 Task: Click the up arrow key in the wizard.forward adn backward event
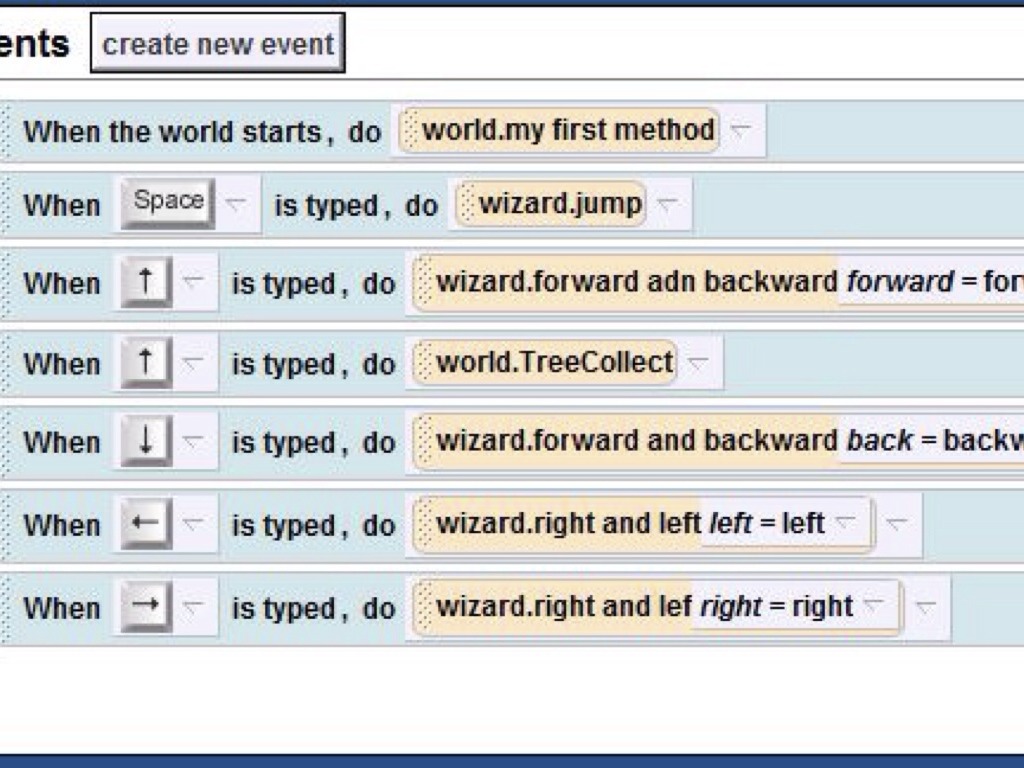pyautogui.click(x=146, y=283)
